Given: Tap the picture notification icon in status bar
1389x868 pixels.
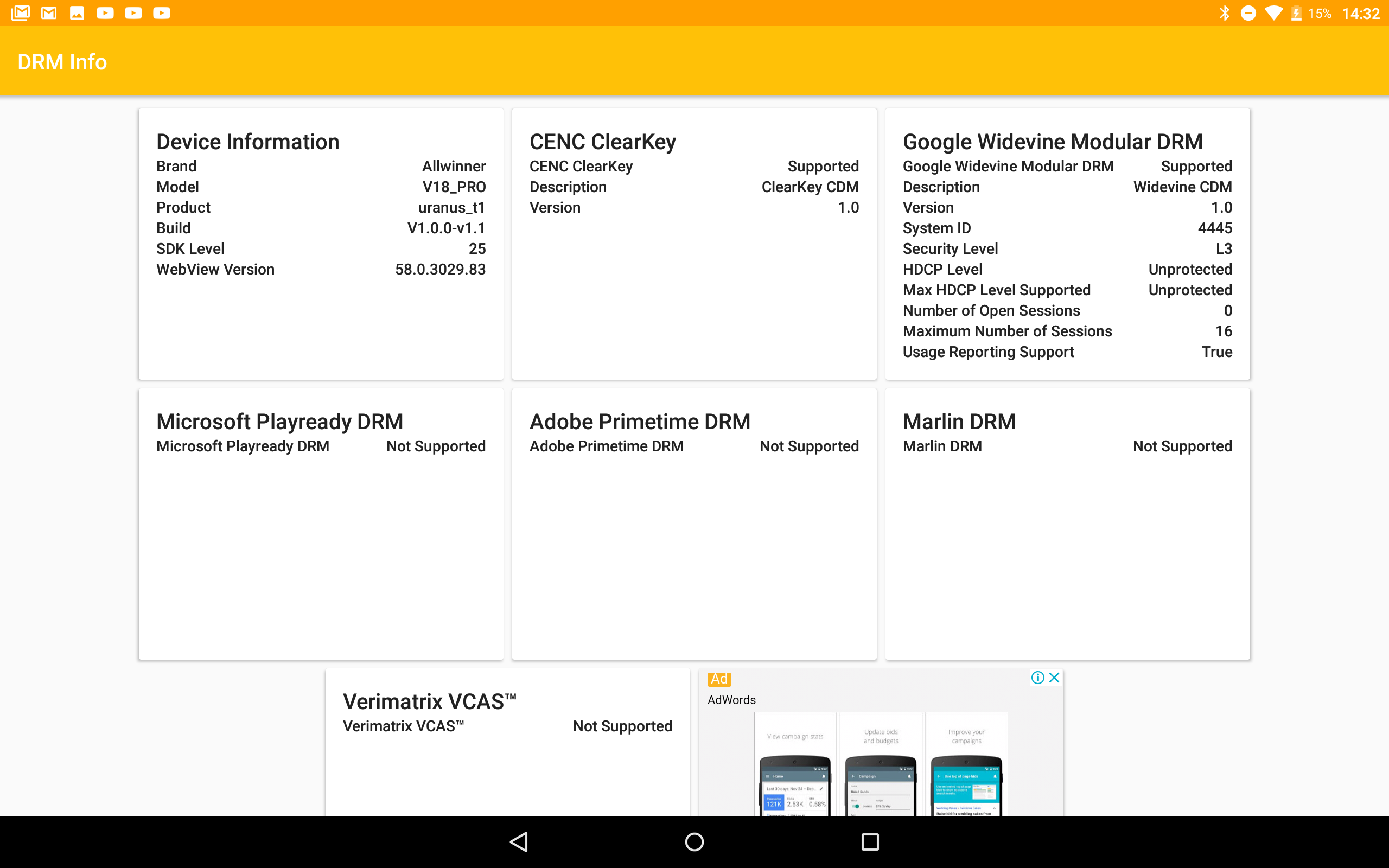Looking at the screenshot, I should [x=77, y=12].
